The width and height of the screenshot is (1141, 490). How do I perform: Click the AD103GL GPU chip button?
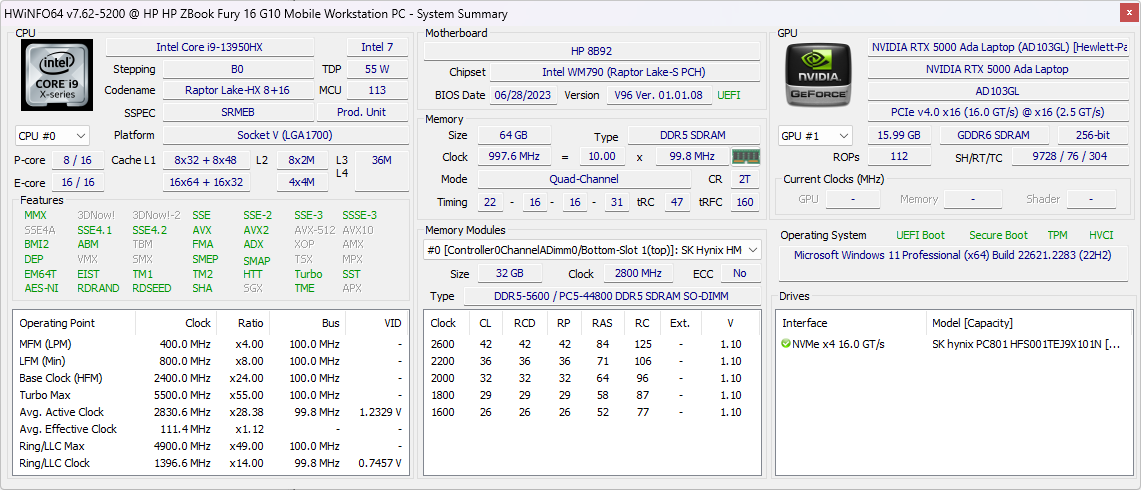click(x=996, y=91)
